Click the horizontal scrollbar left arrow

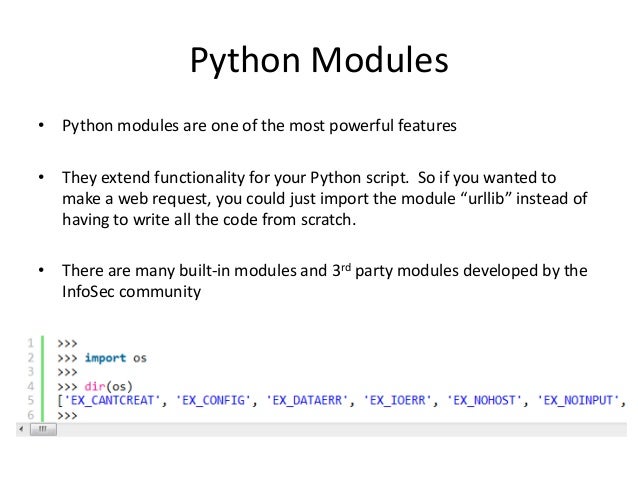point(22,429)
